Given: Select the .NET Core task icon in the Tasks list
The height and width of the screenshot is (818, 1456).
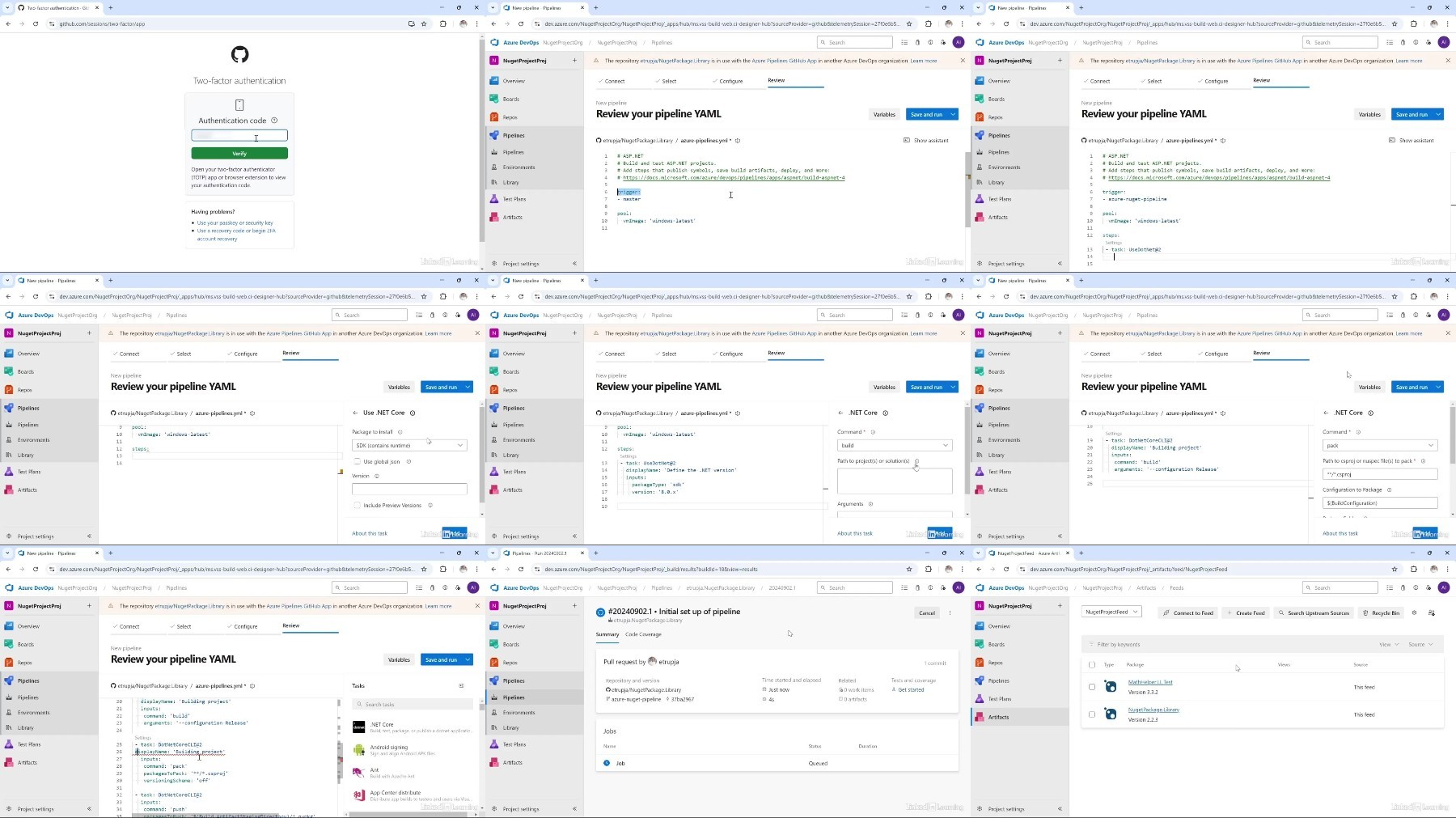Looking at the screenshot, I should (x=359, y=727).
